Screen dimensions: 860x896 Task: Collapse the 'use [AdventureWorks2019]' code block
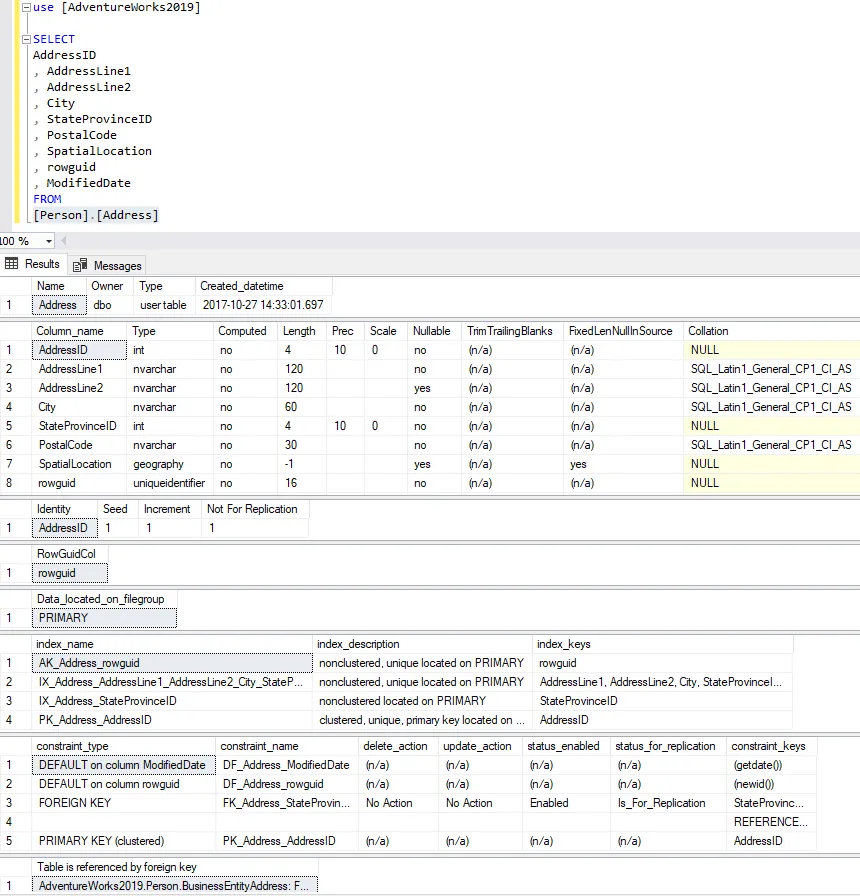click(x=26, y=7)
